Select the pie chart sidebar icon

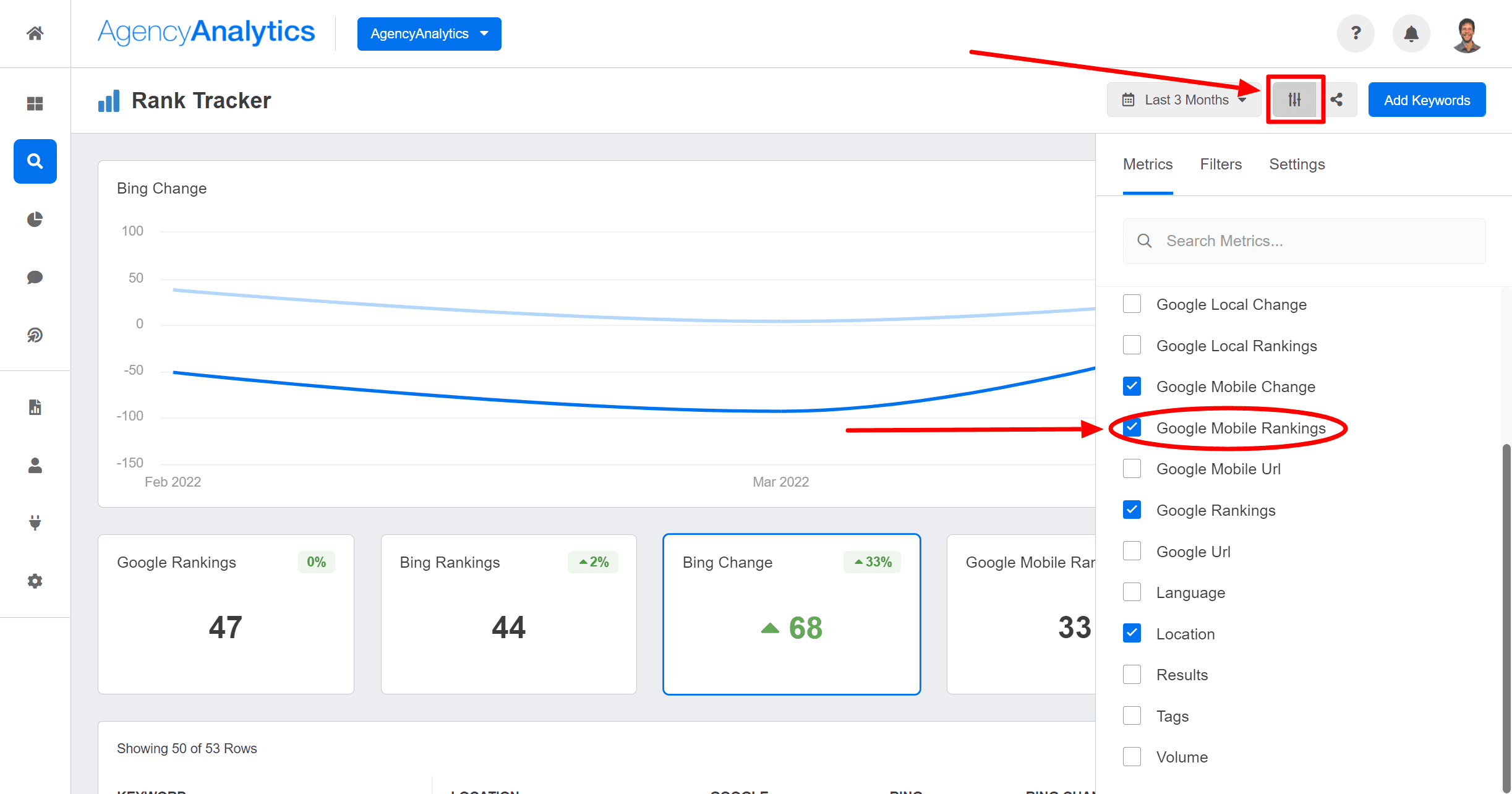coord(35,220)
